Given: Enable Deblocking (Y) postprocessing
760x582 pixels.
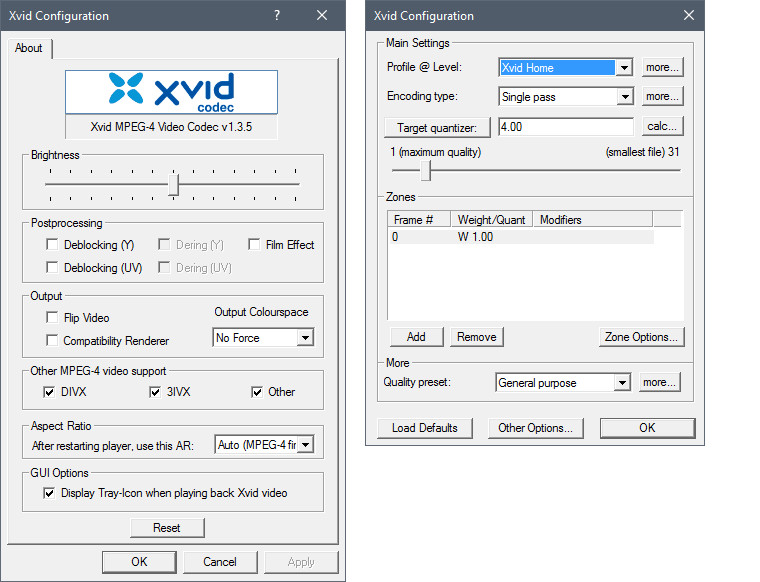Looking at the screenshot, I should [x=52, y=244].
